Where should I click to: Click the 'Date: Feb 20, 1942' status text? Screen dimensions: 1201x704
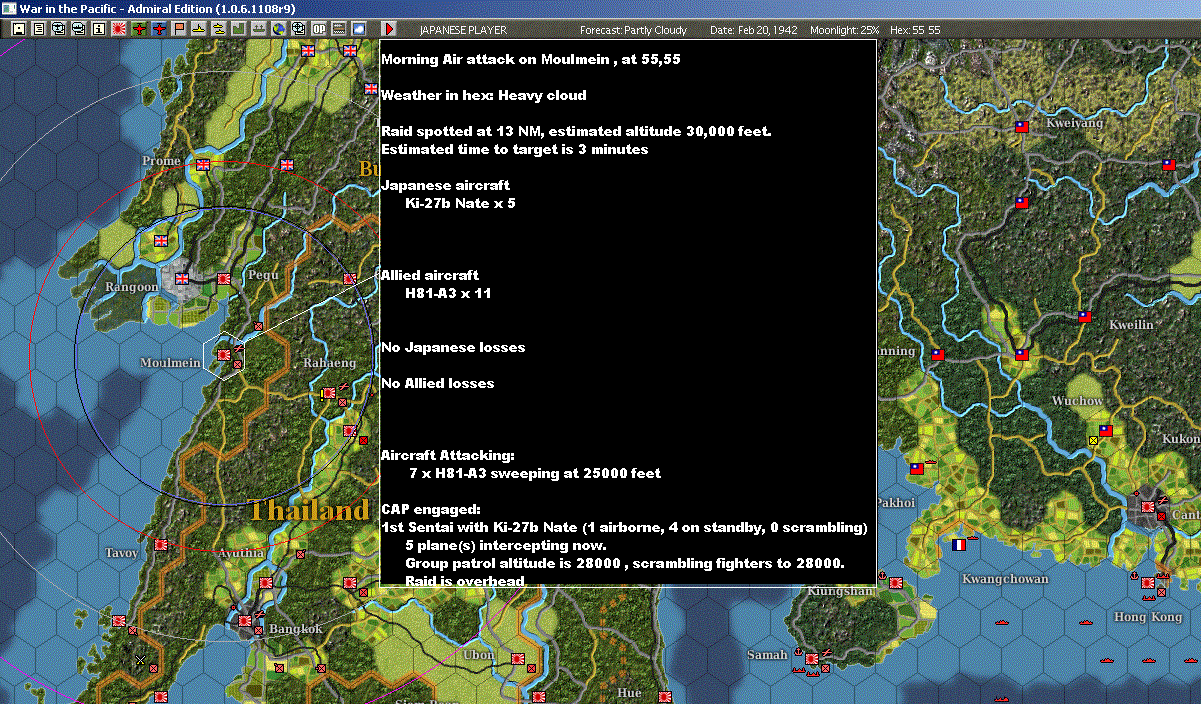[x=754, y=30]
